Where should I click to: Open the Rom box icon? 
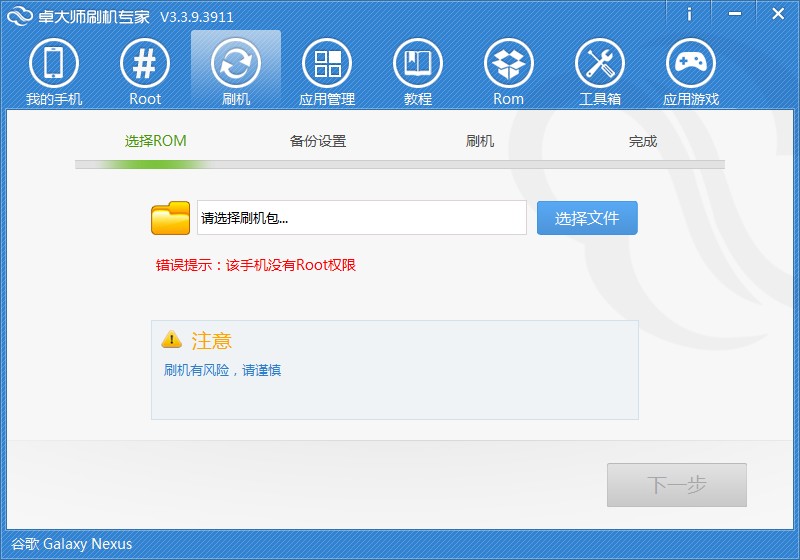tap(509, 63)
